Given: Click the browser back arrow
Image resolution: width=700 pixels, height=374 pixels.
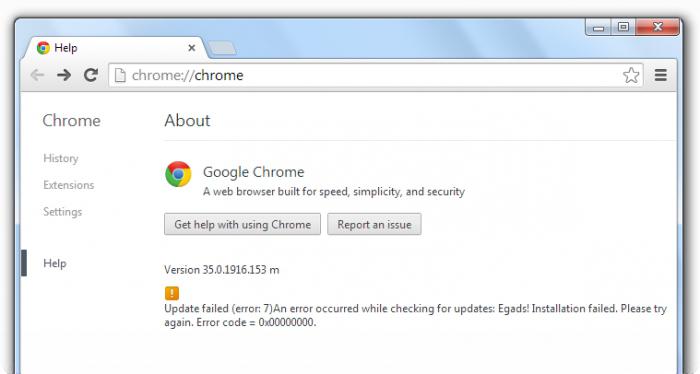Looking at the screenshot, I should pyautogui.click(x=37, y=75).
